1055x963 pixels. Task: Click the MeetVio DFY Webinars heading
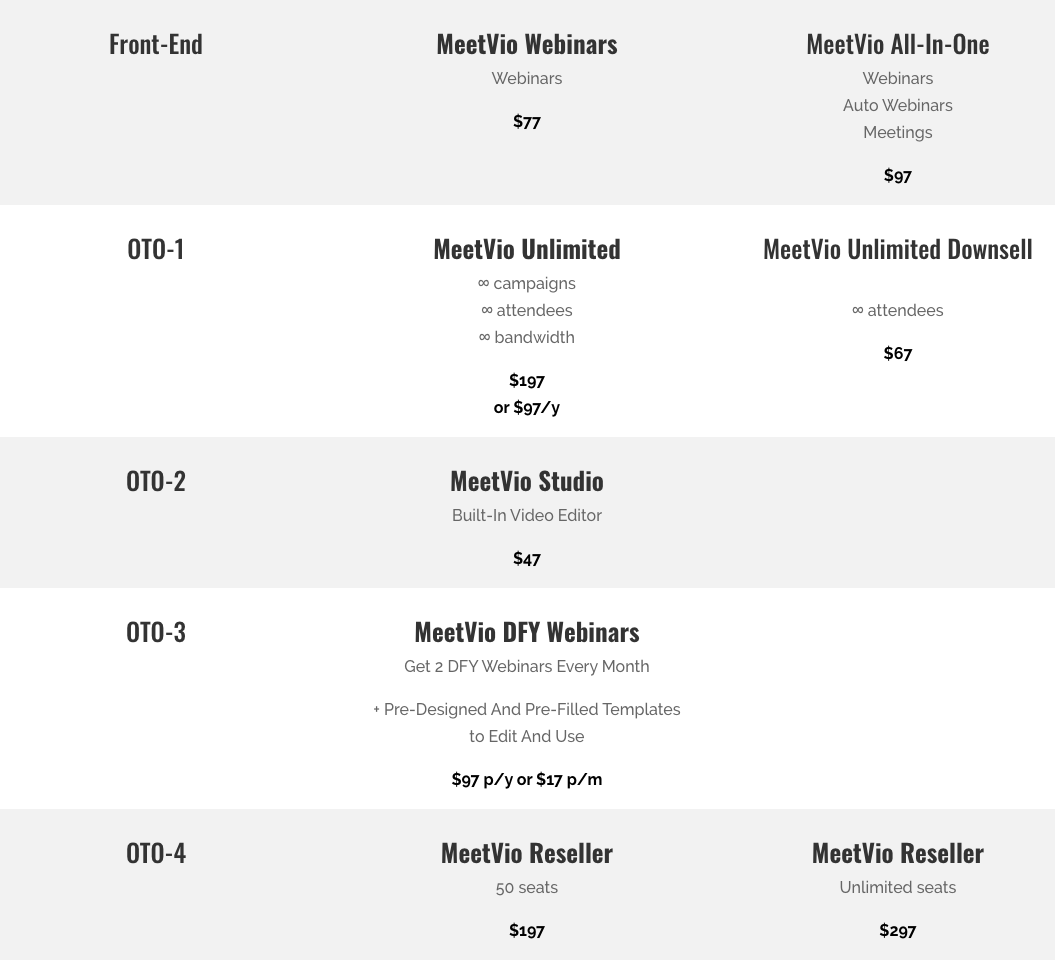pyautogui.click(x=526, y=632)
